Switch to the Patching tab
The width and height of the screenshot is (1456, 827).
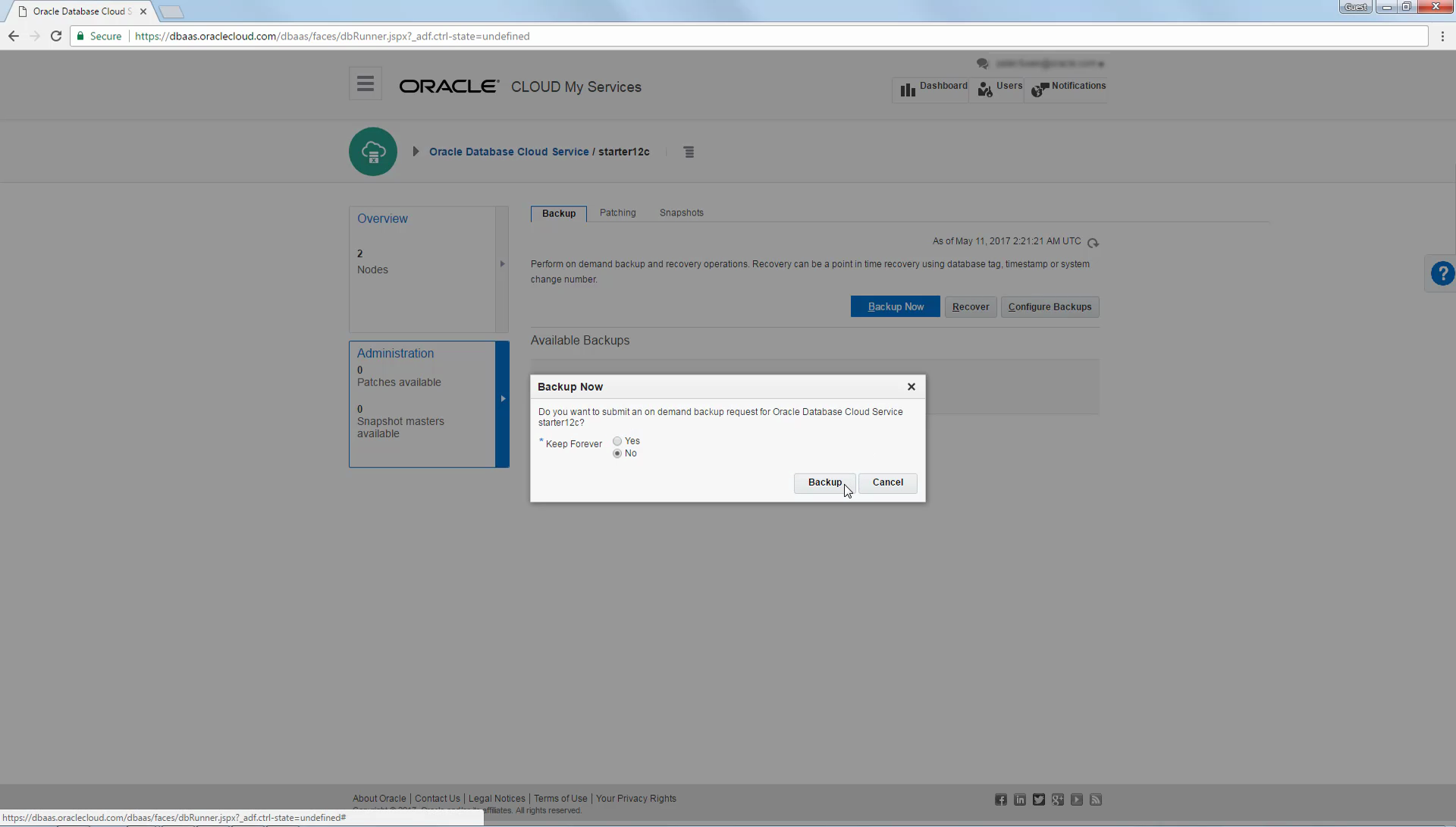click(618, 213)
